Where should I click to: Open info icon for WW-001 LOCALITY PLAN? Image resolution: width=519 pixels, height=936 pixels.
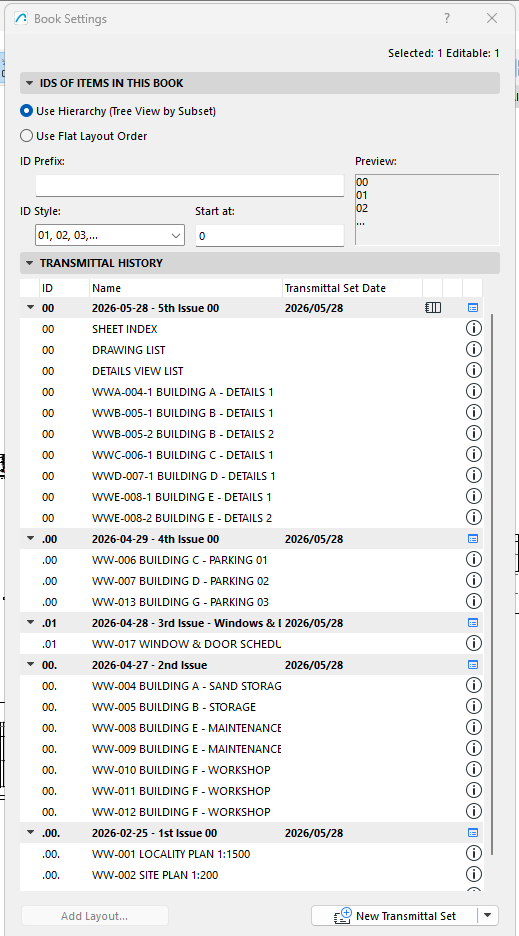(473, 853)
